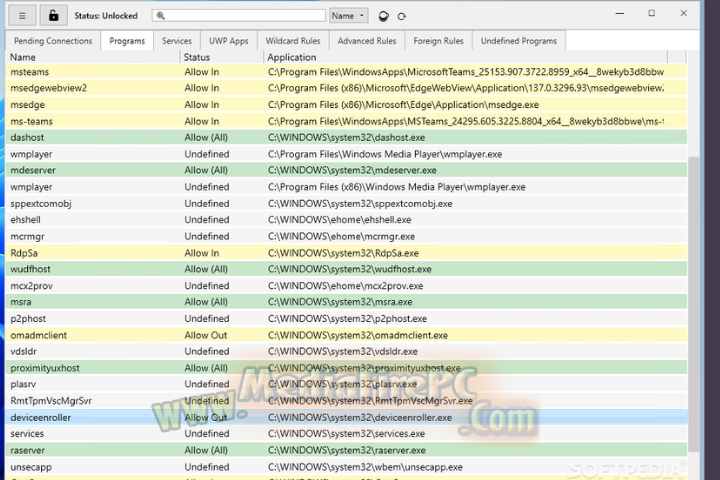Close the firewall window
The width and height of the screenshot is (720, 480).
click(x=684, y=14)
